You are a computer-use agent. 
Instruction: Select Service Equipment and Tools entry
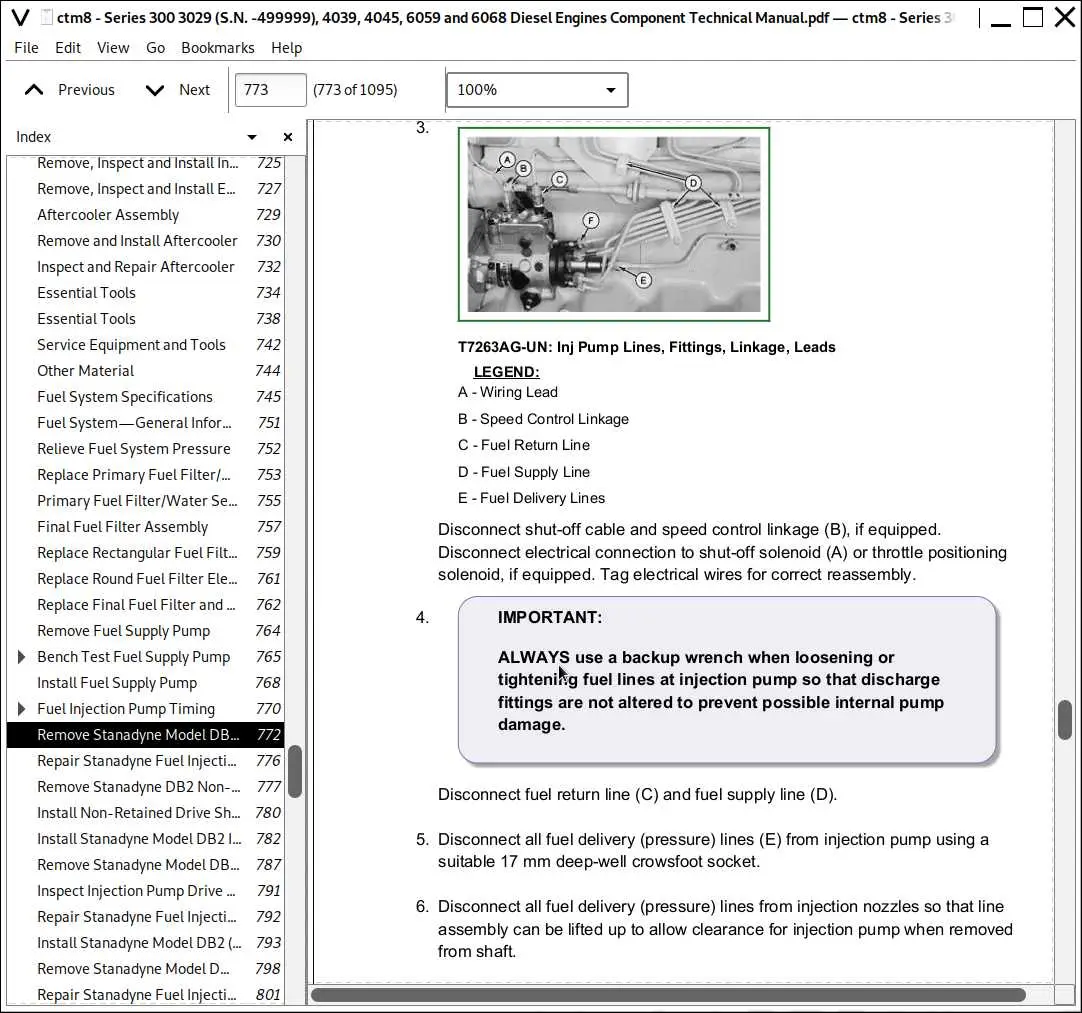(x=145, y=345)
